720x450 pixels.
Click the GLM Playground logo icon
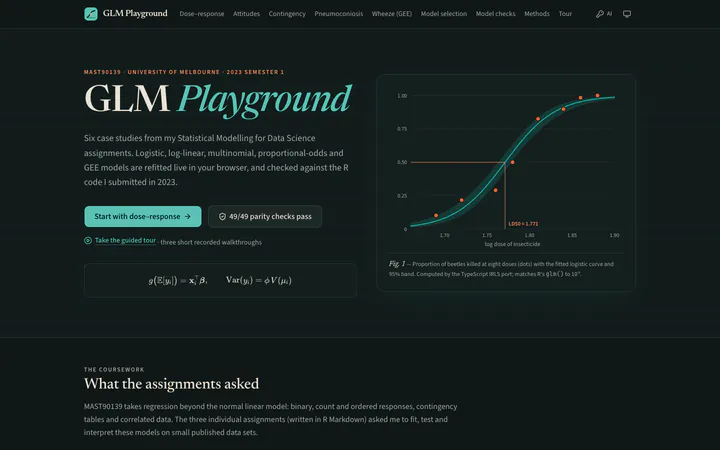pos(91,14)
